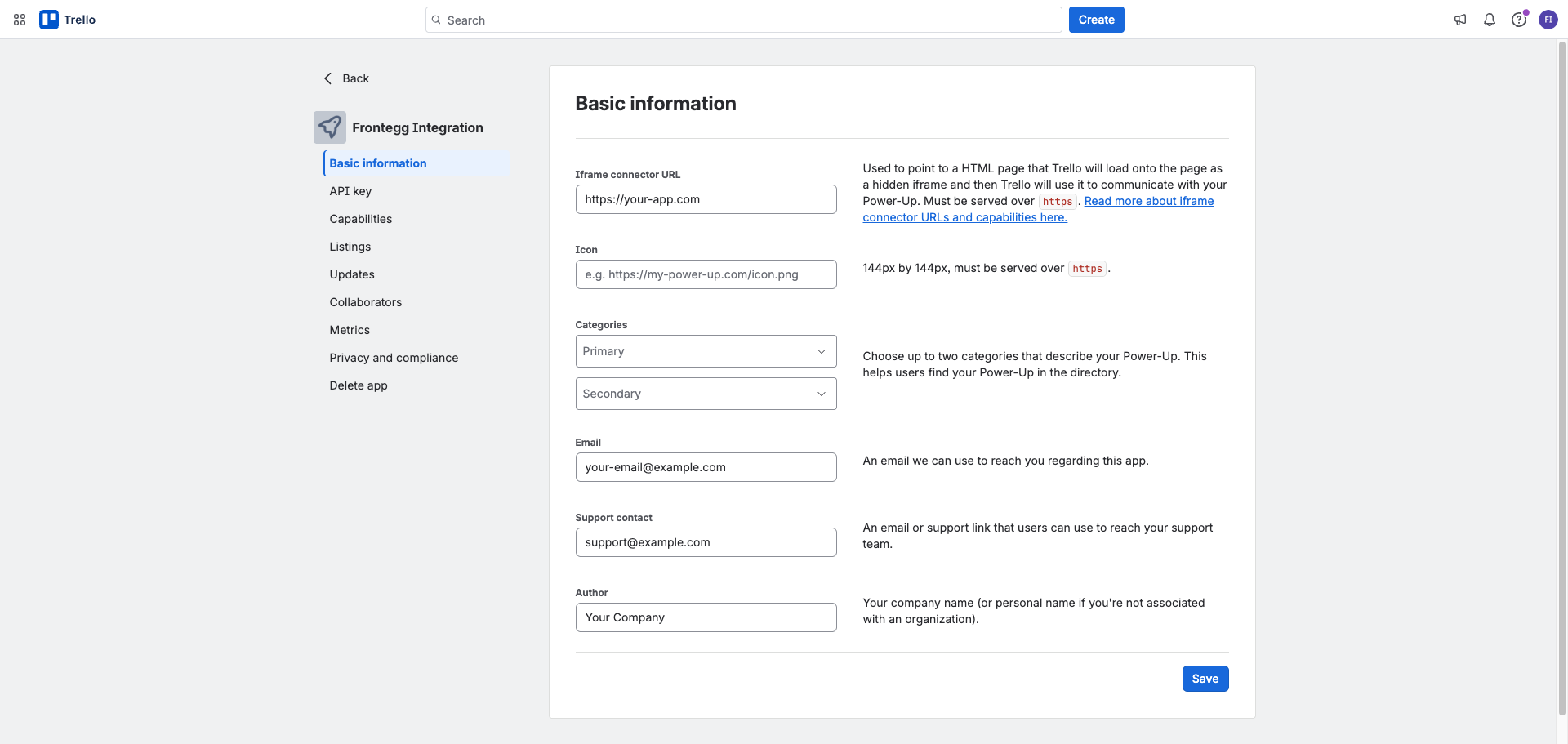Open the Delete app section
The height and width of the screenshot is (744, 1568).
(x=359, y=385)
